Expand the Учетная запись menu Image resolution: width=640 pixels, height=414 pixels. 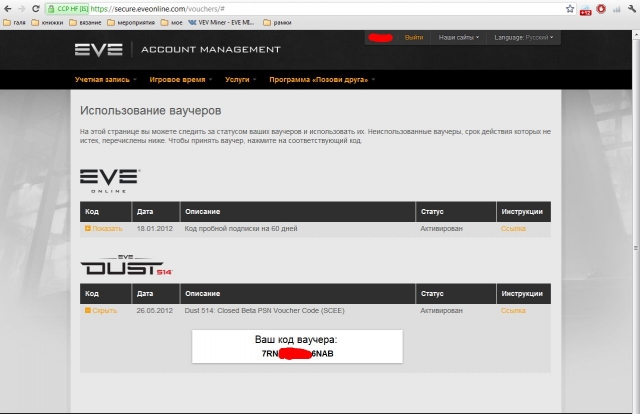(x=106, y=80)
